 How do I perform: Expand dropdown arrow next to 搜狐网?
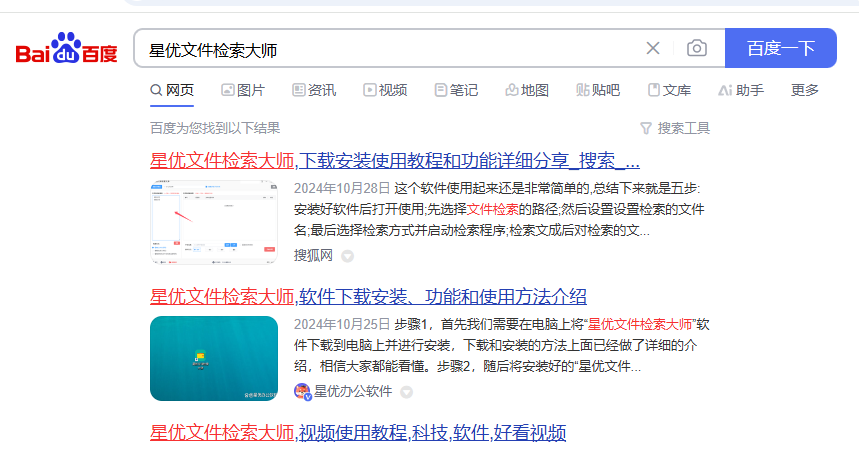[x=347, y=256]
